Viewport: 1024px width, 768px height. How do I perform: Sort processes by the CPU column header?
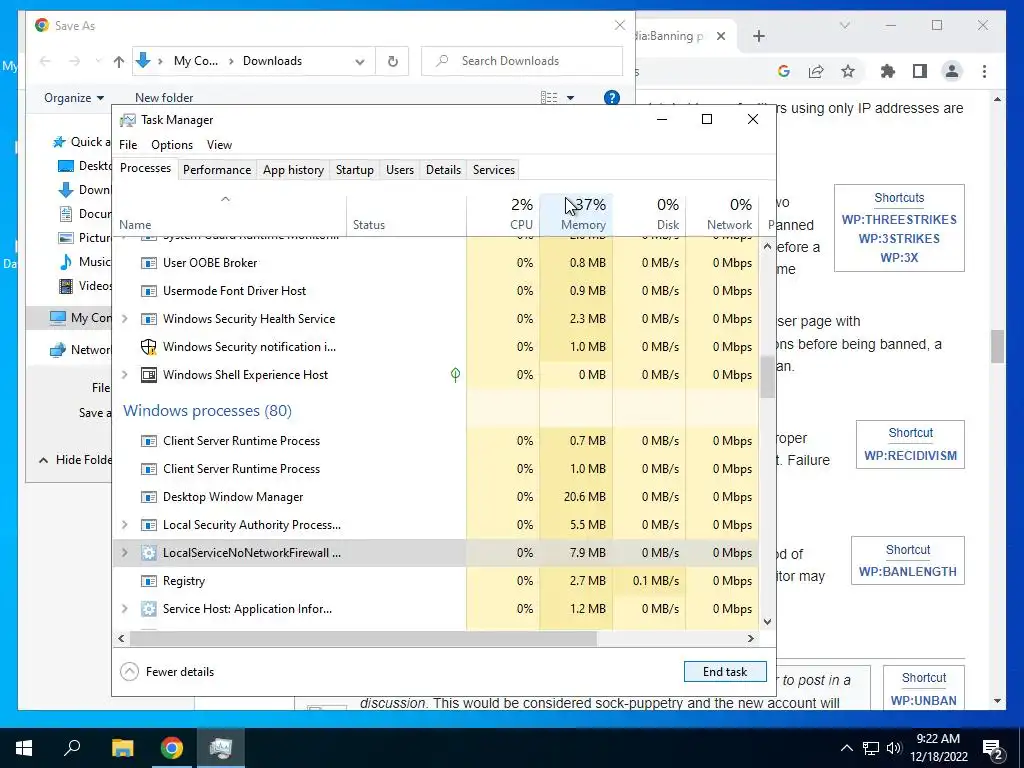coord(504,215)
